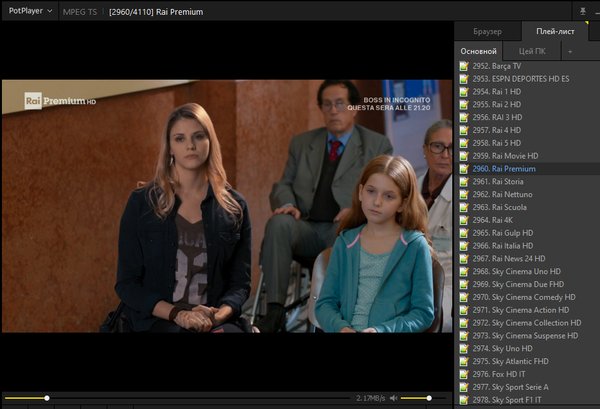600x409 pixels.
Task: Open the Цей ПК tab
Action: tap(532, 50)
